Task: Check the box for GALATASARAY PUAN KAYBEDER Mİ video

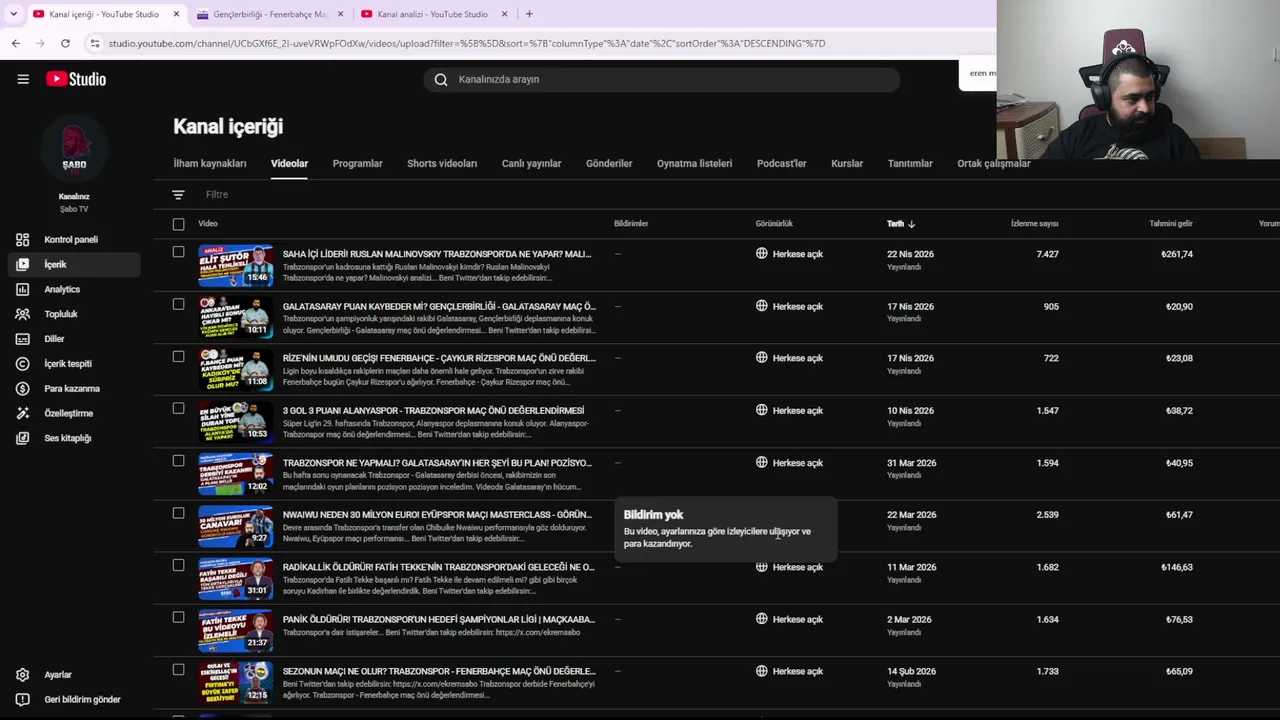Action: tap(178, 304)
